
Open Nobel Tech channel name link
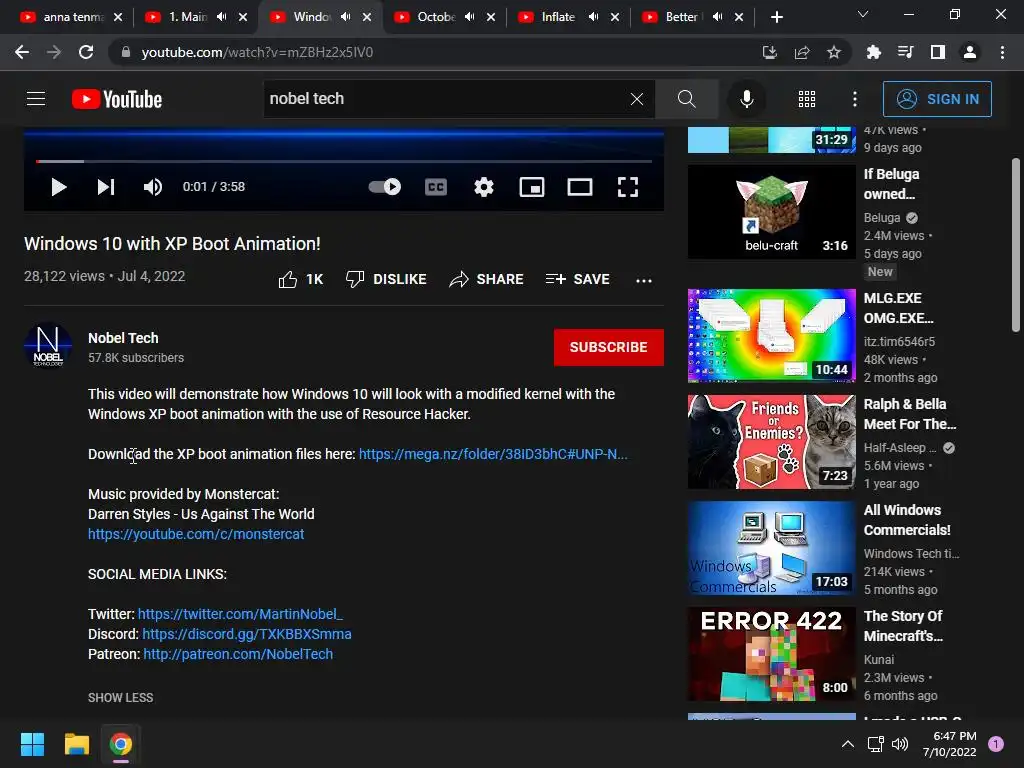[x=123, y=338]
